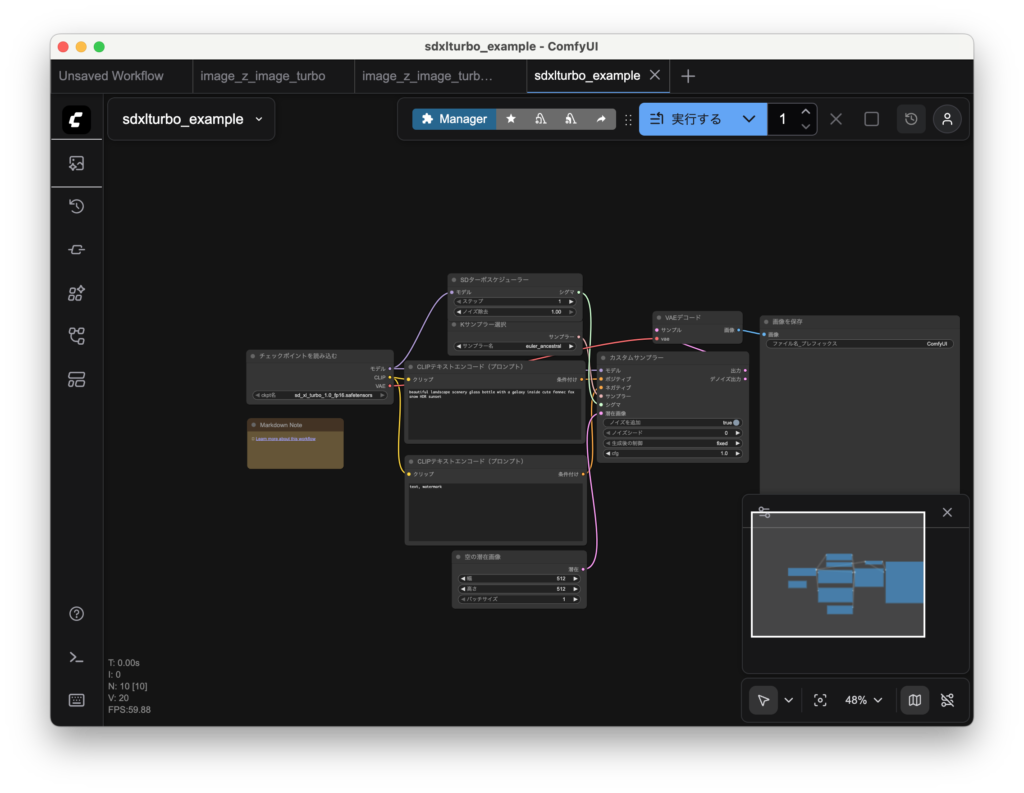Open the node library in sidebar
Viewport: 1024px width, 793px height.
coord(76,250)
